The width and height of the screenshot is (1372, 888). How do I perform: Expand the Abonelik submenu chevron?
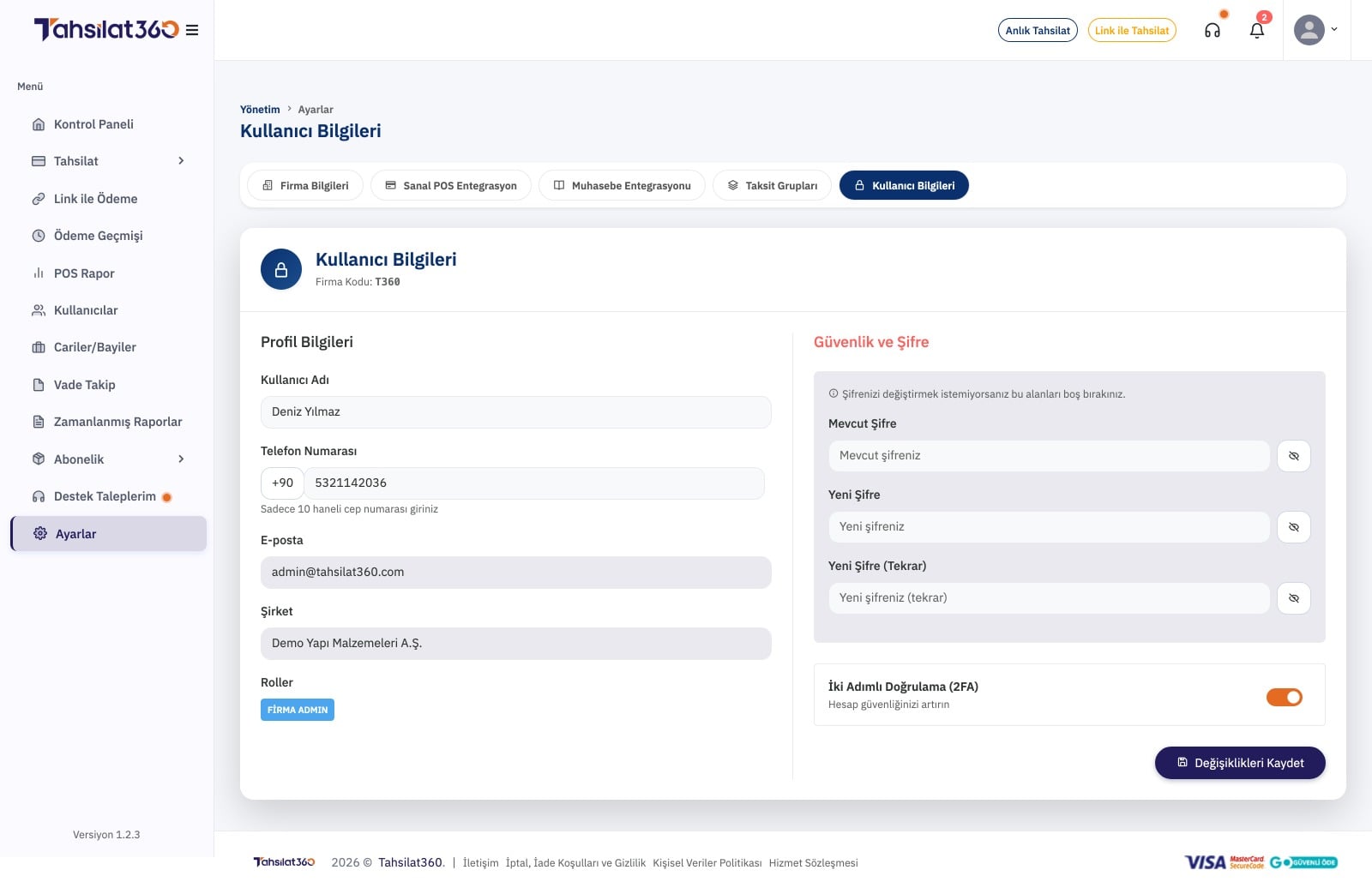(181, 459)
